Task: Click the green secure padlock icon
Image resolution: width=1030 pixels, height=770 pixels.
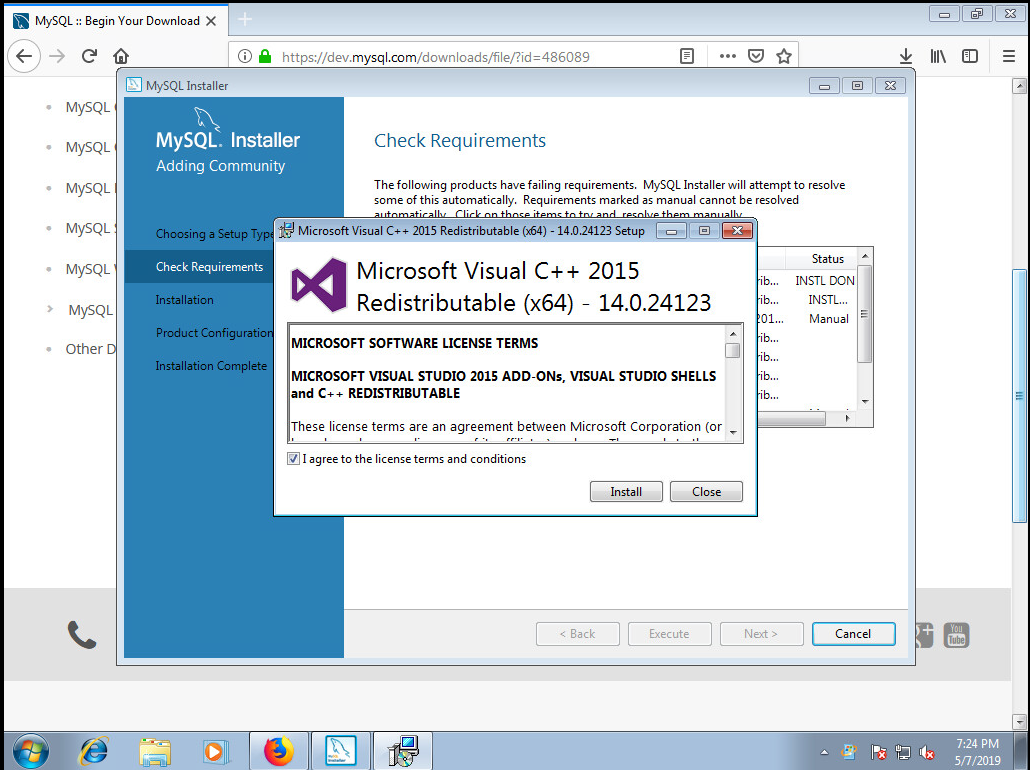Action: (x=265, y=57)
